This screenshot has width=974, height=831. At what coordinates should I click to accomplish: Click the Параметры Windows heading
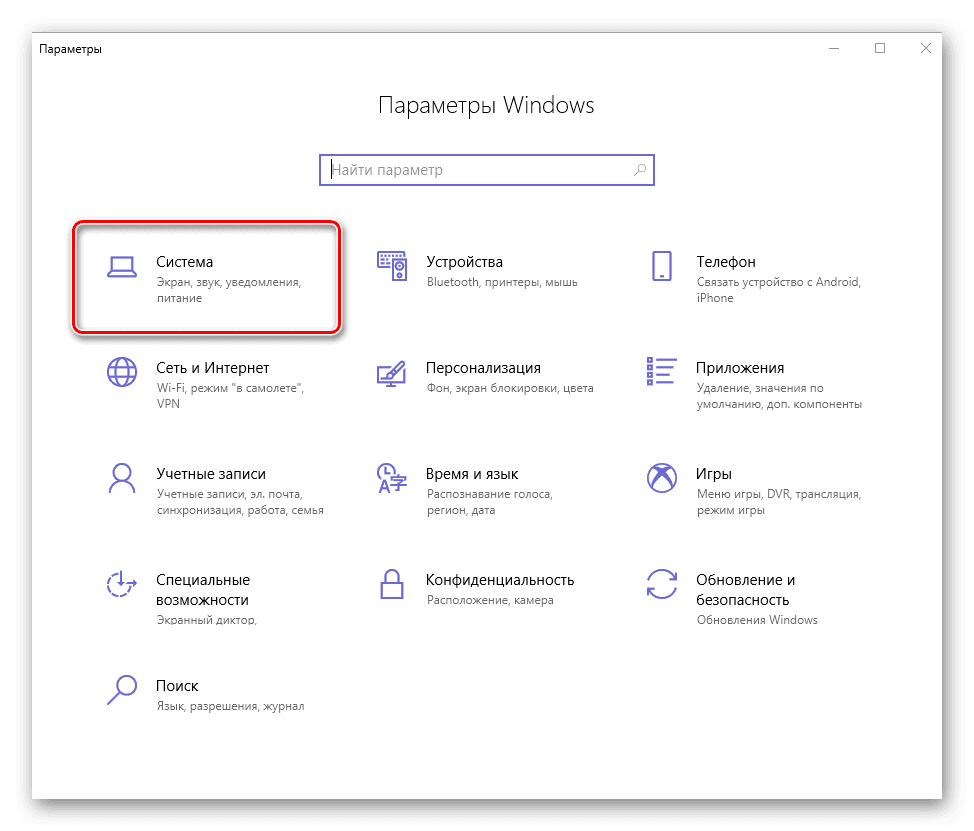tap(486, 106)
